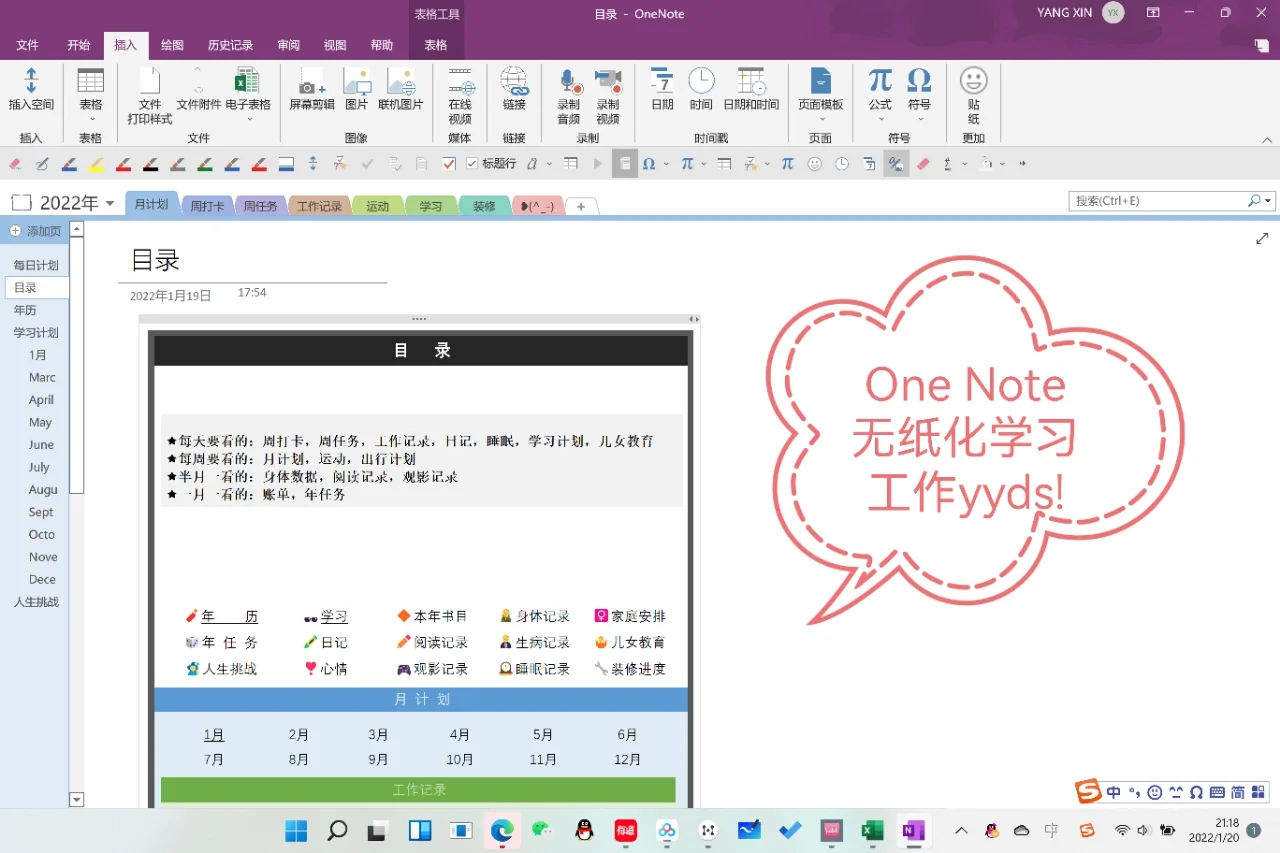Image resolution: width=1280 pixels, height=853 pixels.
Task: Click the Screen Clipping icon
Action: click(x=312, y=90)
